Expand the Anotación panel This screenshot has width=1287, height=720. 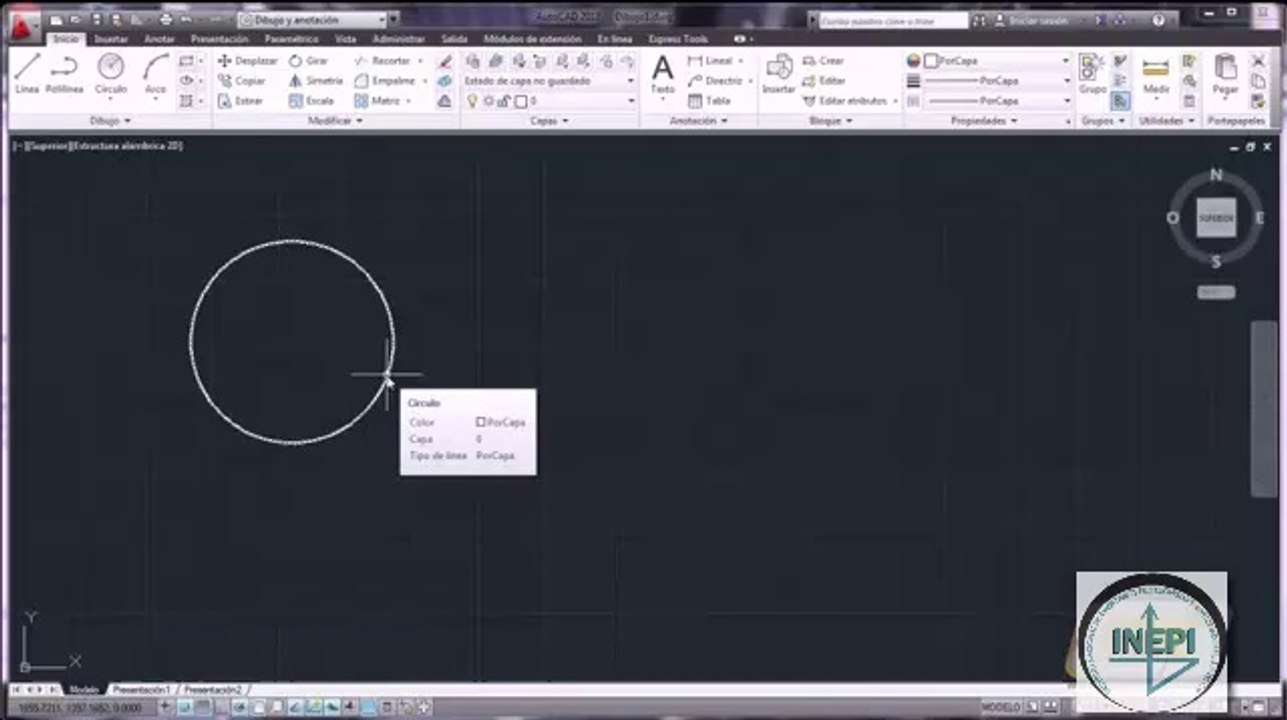tap(698, 121)
